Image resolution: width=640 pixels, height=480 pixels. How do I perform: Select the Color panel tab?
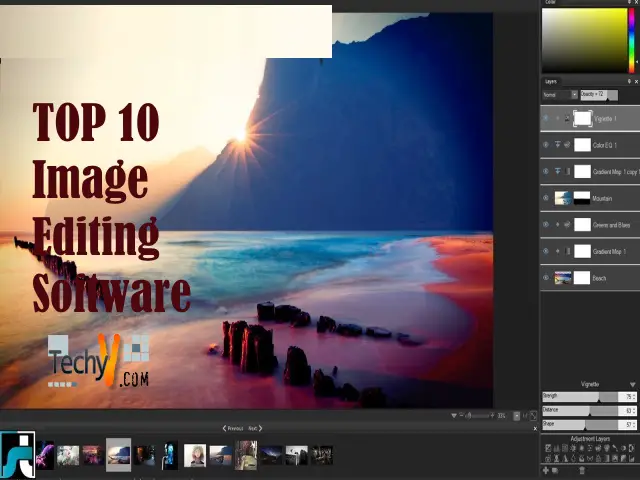pos(550,3)
